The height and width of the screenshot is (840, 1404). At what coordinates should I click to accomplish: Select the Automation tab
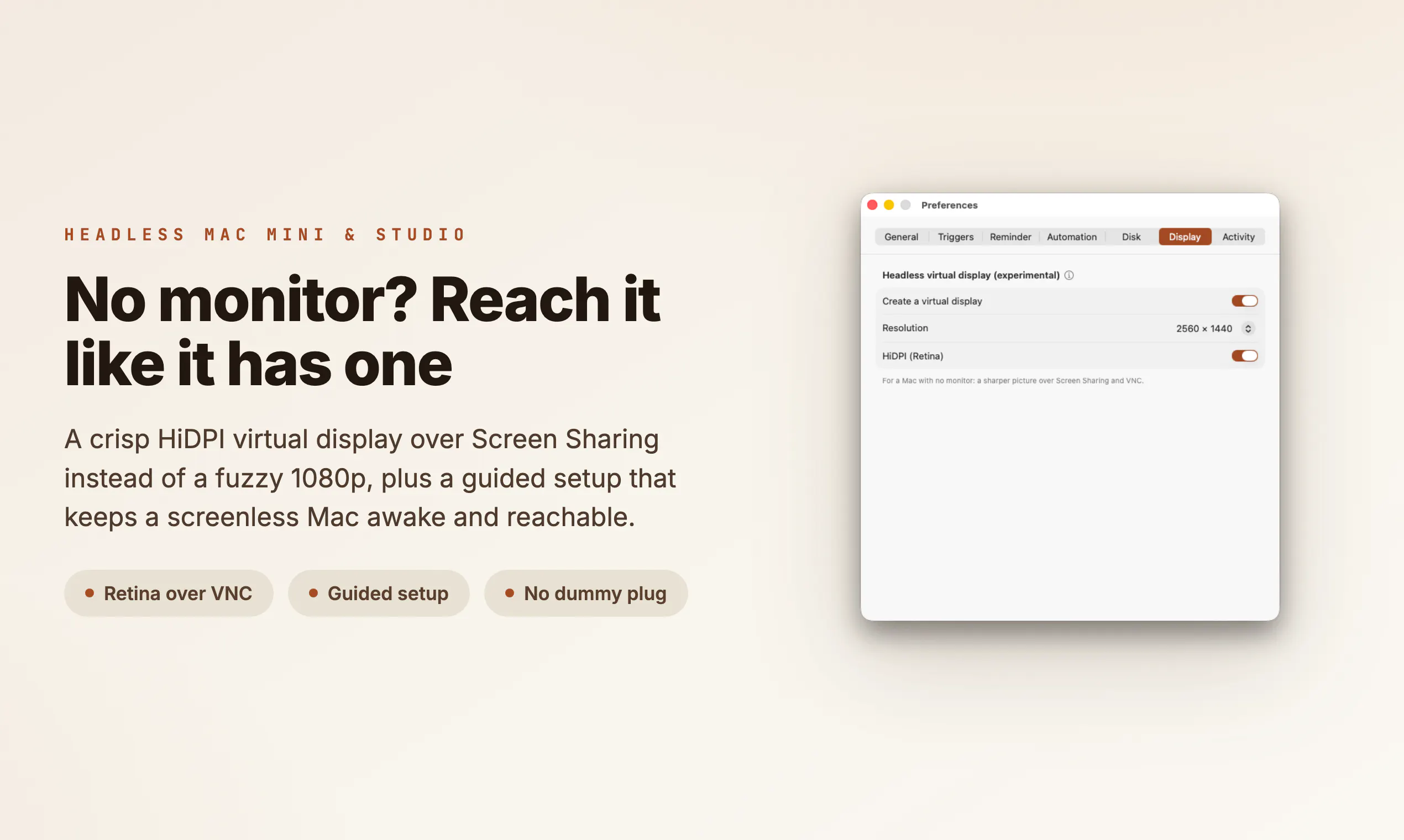pos(1072,237)
